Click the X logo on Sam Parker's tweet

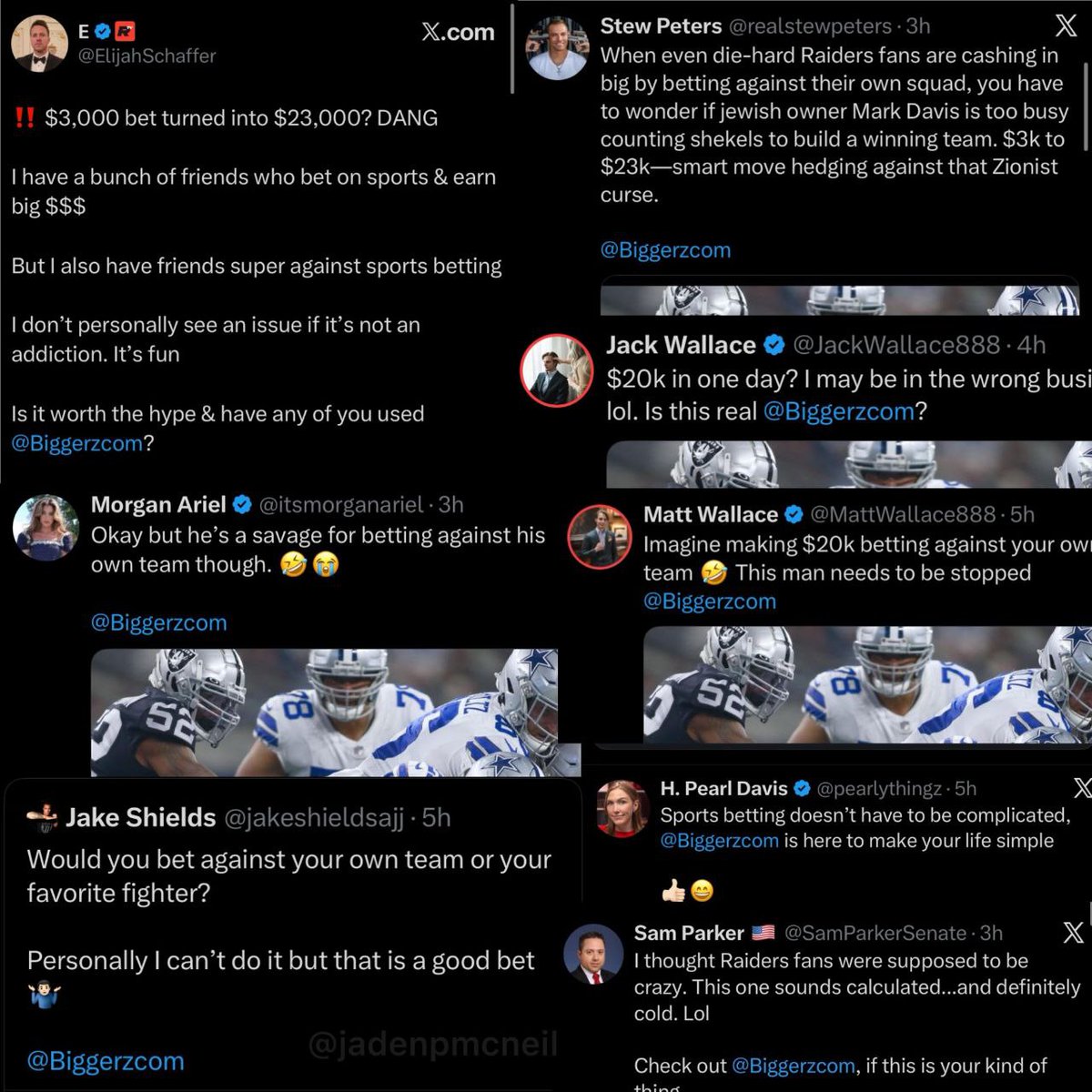click(x=1073, y=933)
